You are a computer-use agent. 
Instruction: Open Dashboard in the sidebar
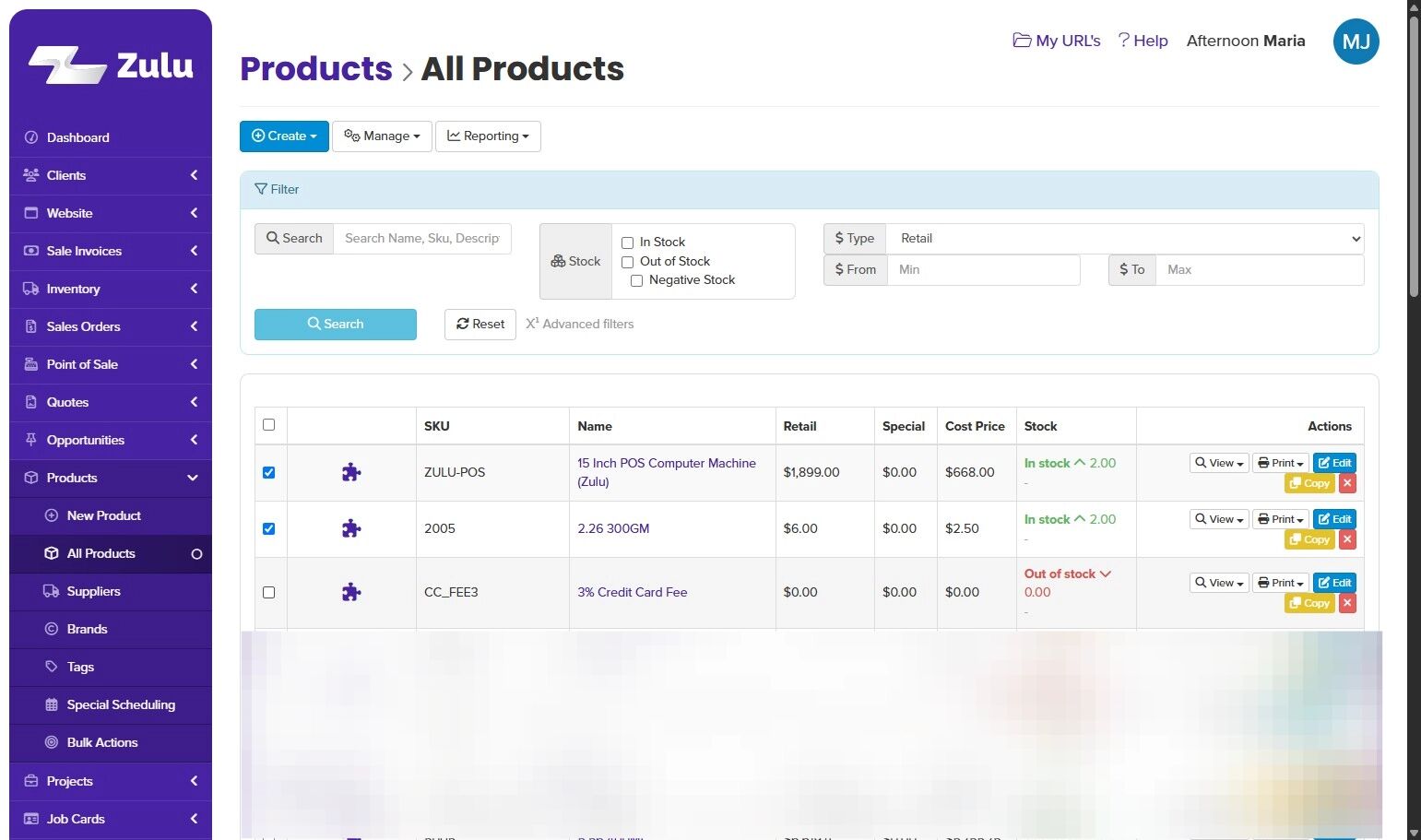(x=111, y=137)
